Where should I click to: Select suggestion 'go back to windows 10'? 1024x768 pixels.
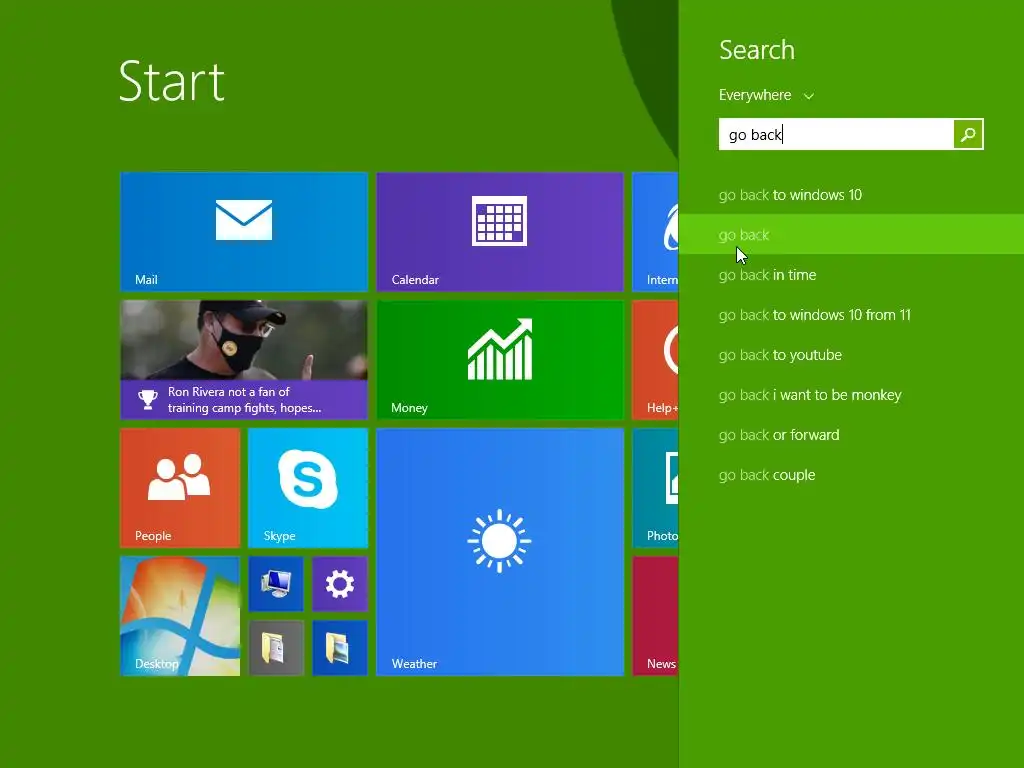pyautogui.click(x=852, y=195)
